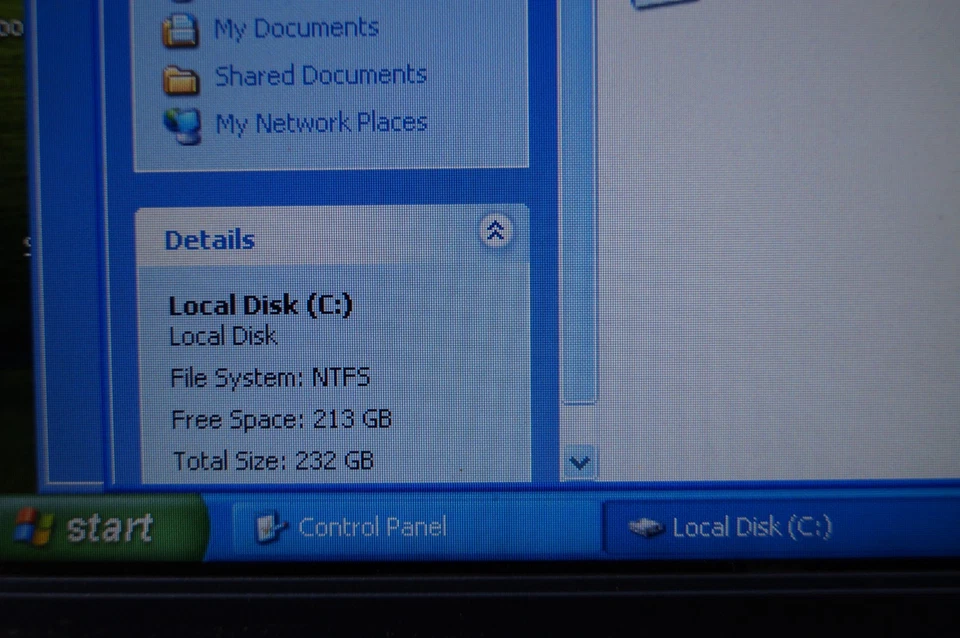Expand the My Documents sidebar entry
This screenshot has width=960, height=638.
point(296,29)
